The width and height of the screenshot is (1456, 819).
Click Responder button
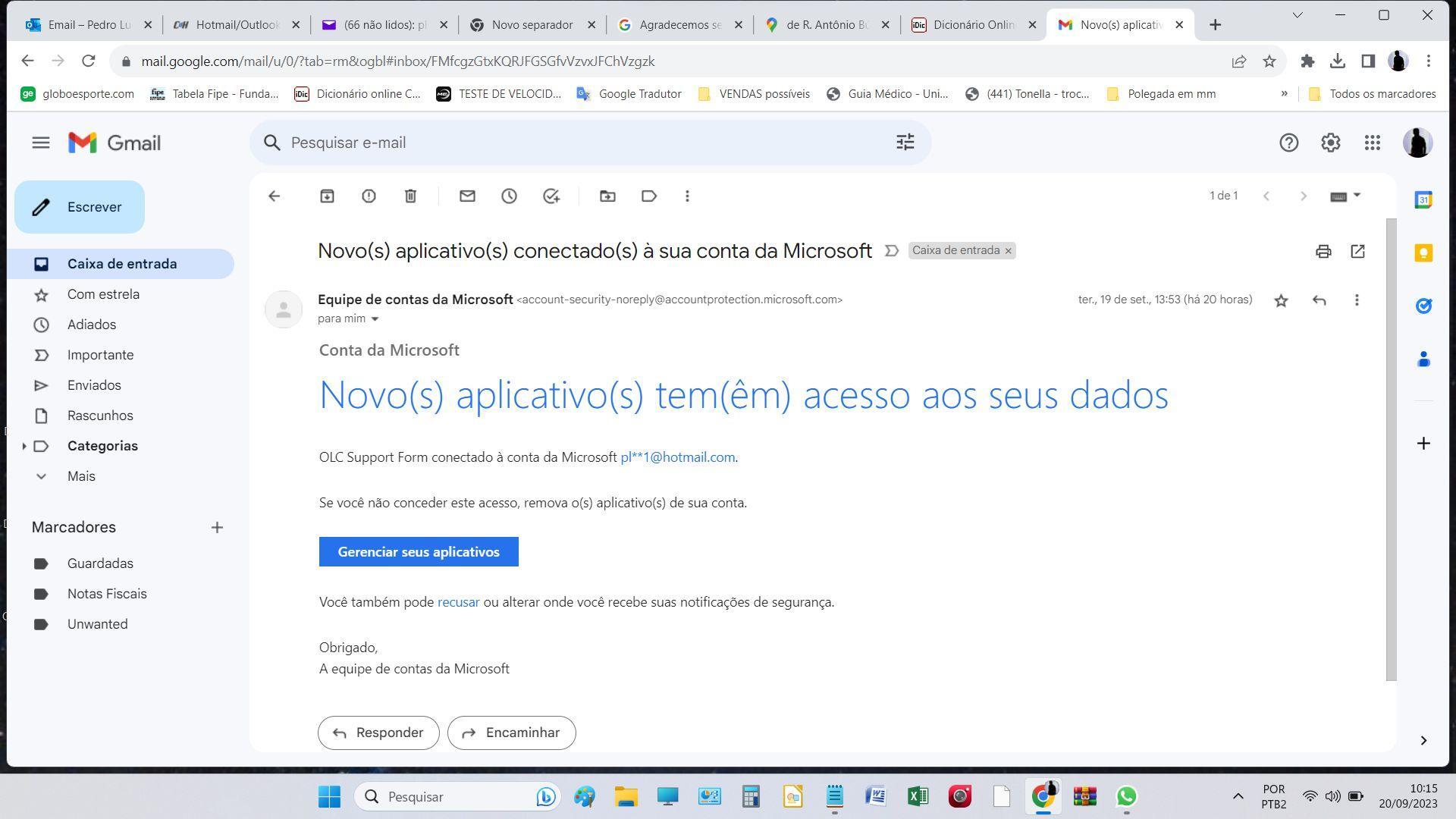click(x=378, y=733)
